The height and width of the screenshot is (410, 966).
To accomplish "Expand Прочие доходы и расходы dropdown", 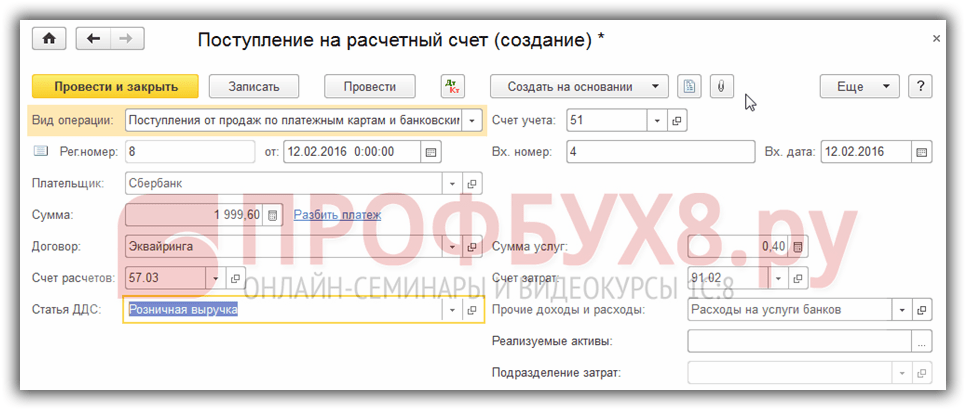I will (902, 310).
